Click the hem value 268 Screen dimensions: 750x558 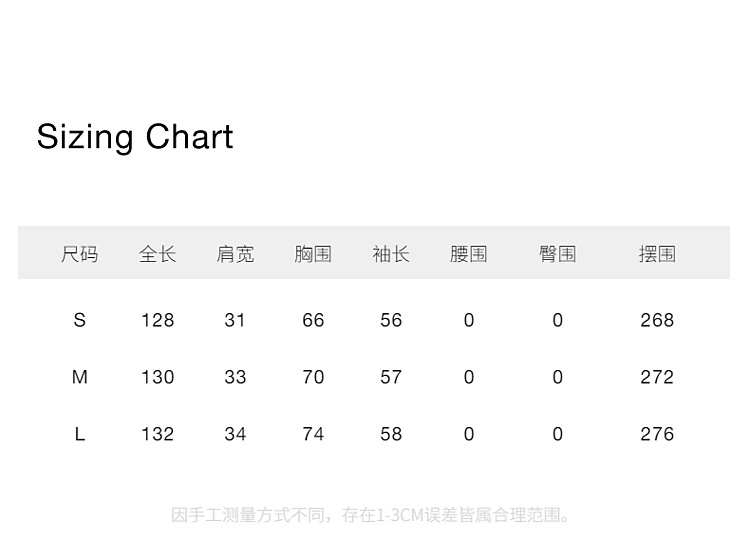[657, 320]
